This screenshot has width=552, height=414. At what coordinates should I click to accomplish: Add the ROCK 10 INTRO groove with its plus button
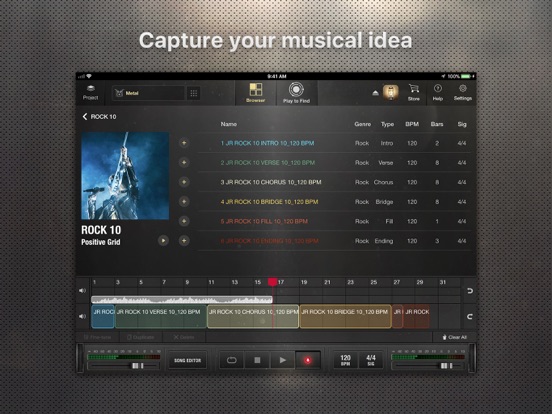pos(184,143)
